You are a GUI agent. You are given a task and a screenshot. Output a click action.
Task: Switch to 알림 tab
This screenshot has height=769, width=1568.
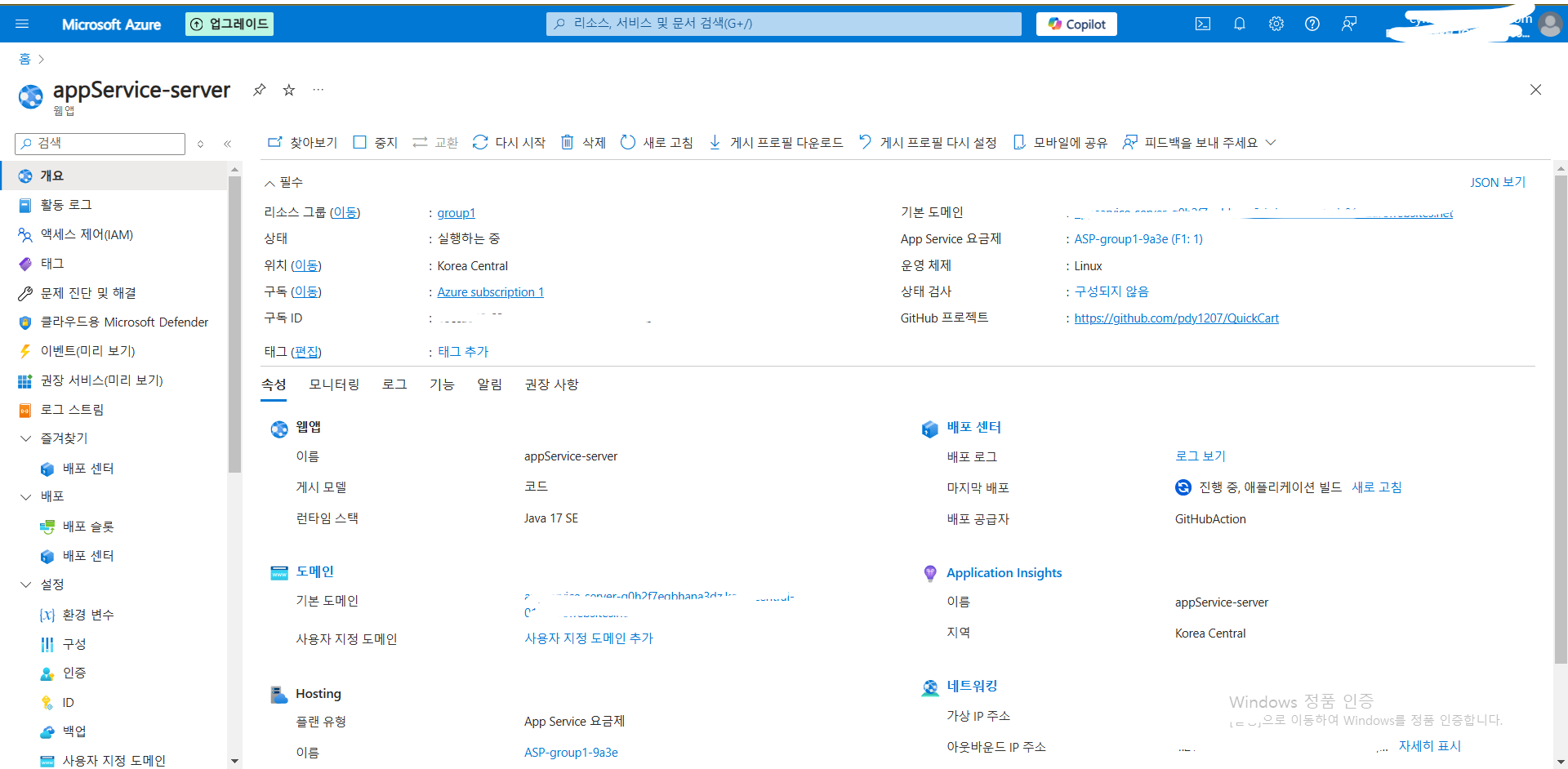[489, 384]
